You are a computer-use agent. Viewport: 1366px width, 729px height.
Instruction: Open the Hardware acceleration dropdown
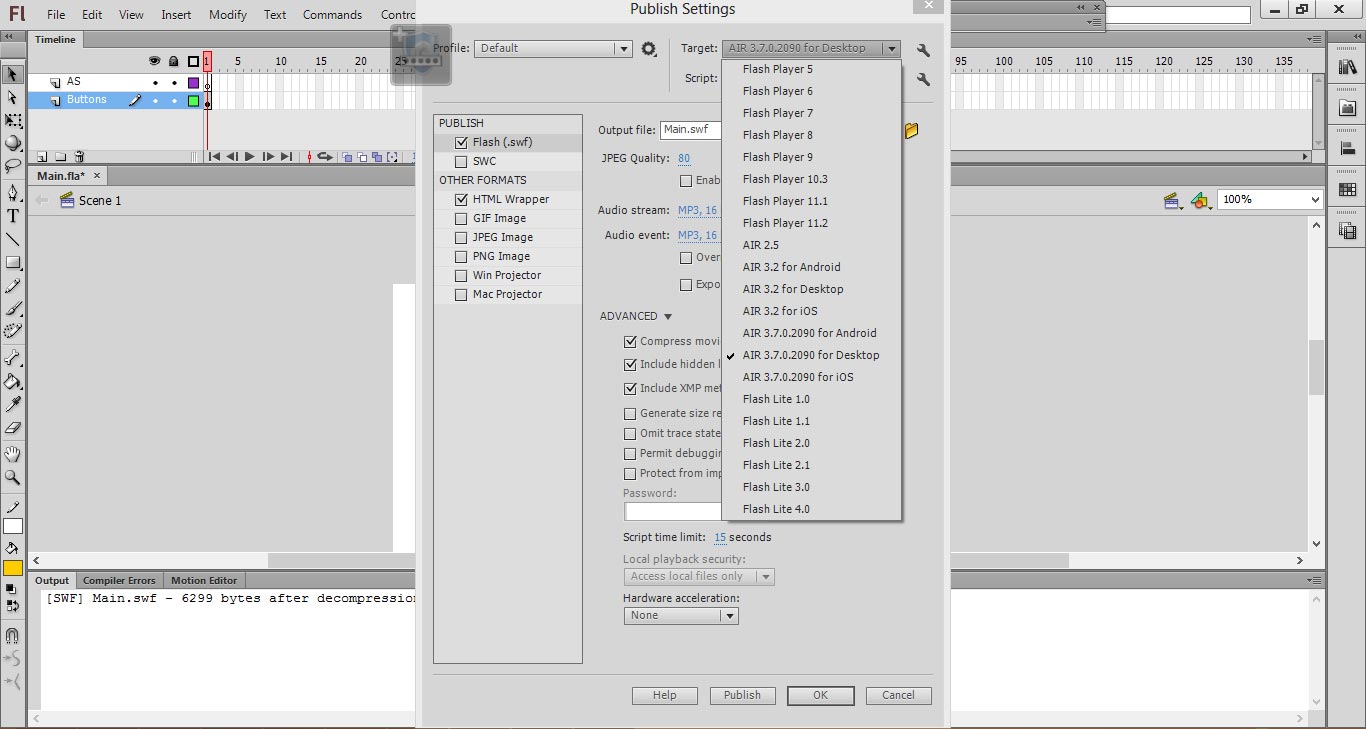[x=681, y=616]
